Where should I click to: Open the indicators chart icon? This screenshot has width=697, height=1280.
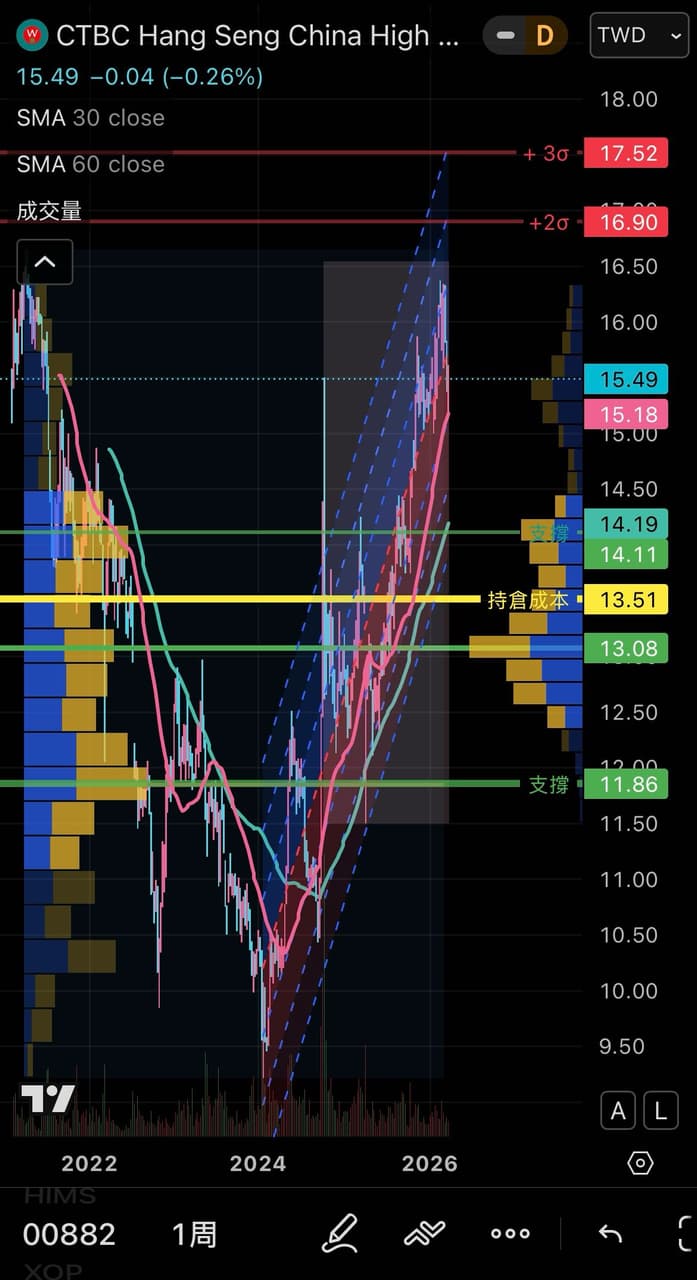(x=424, y=1233)
